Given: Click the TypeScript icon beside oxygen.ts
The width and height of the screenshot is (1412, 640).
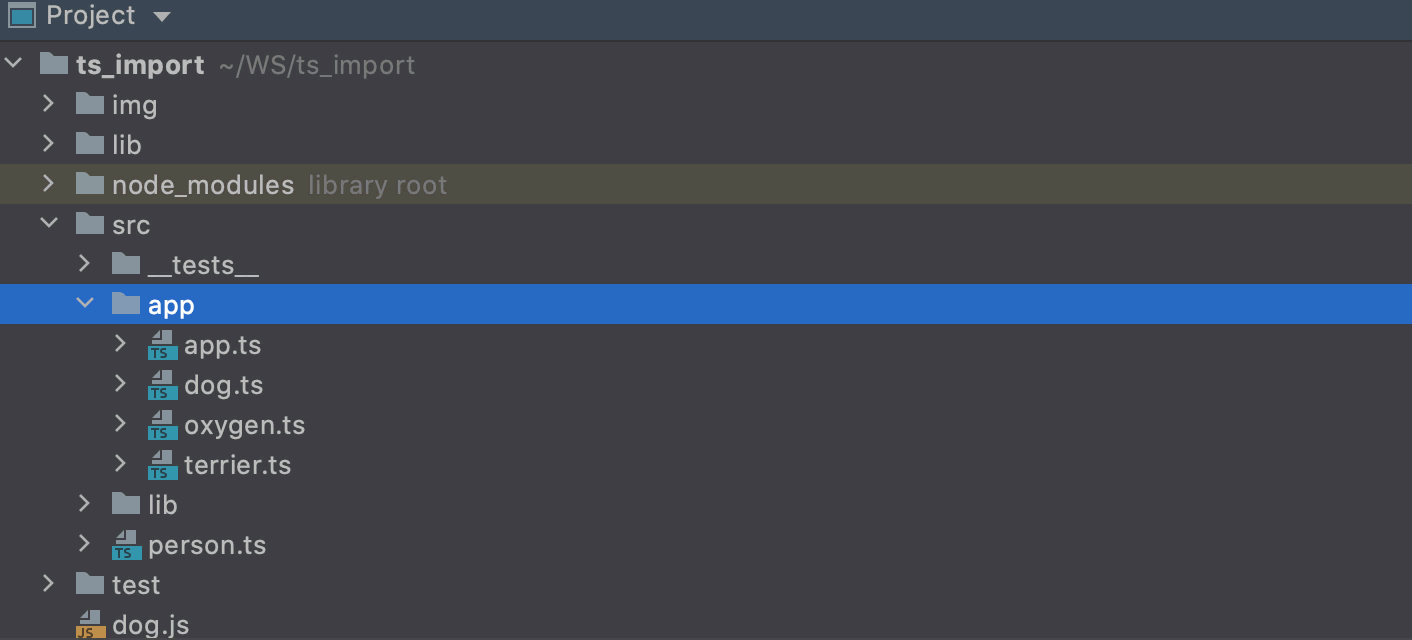Looking at the screenshot, I should 161,425.
